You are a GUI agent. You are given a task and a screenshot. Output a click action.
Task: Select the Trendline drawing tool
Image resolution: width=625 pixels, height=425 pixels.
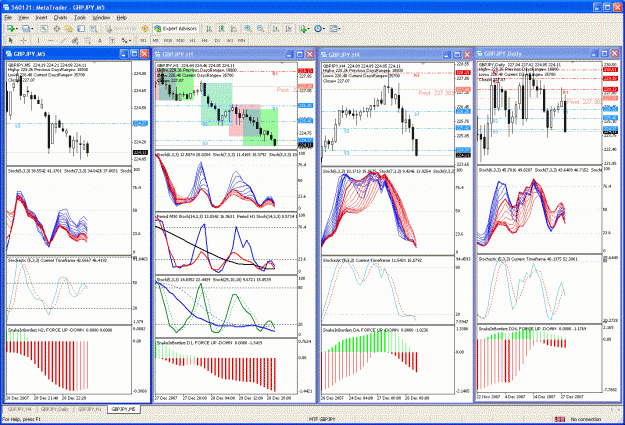[x=63, y=40]
